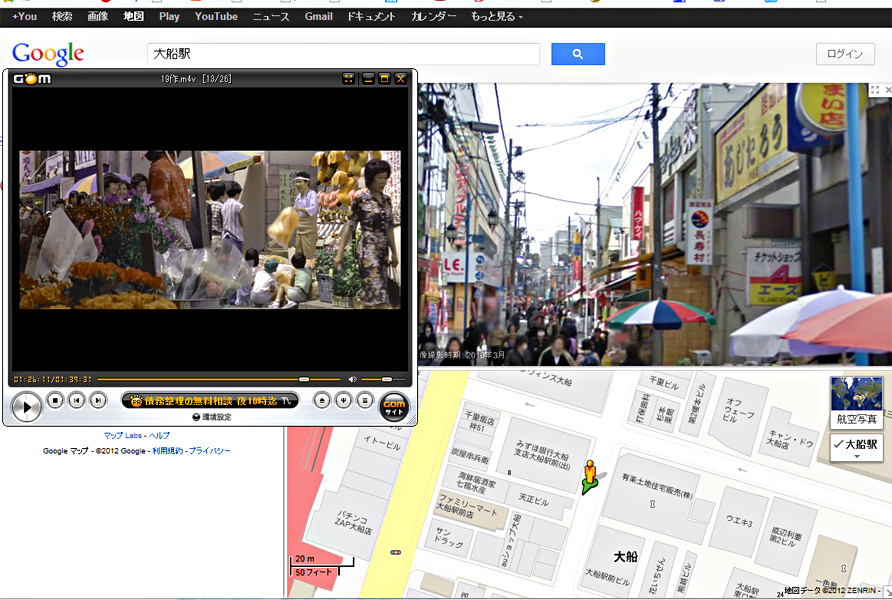Switch to 航空写真 satellite view thumbnail

pos(856,402)
